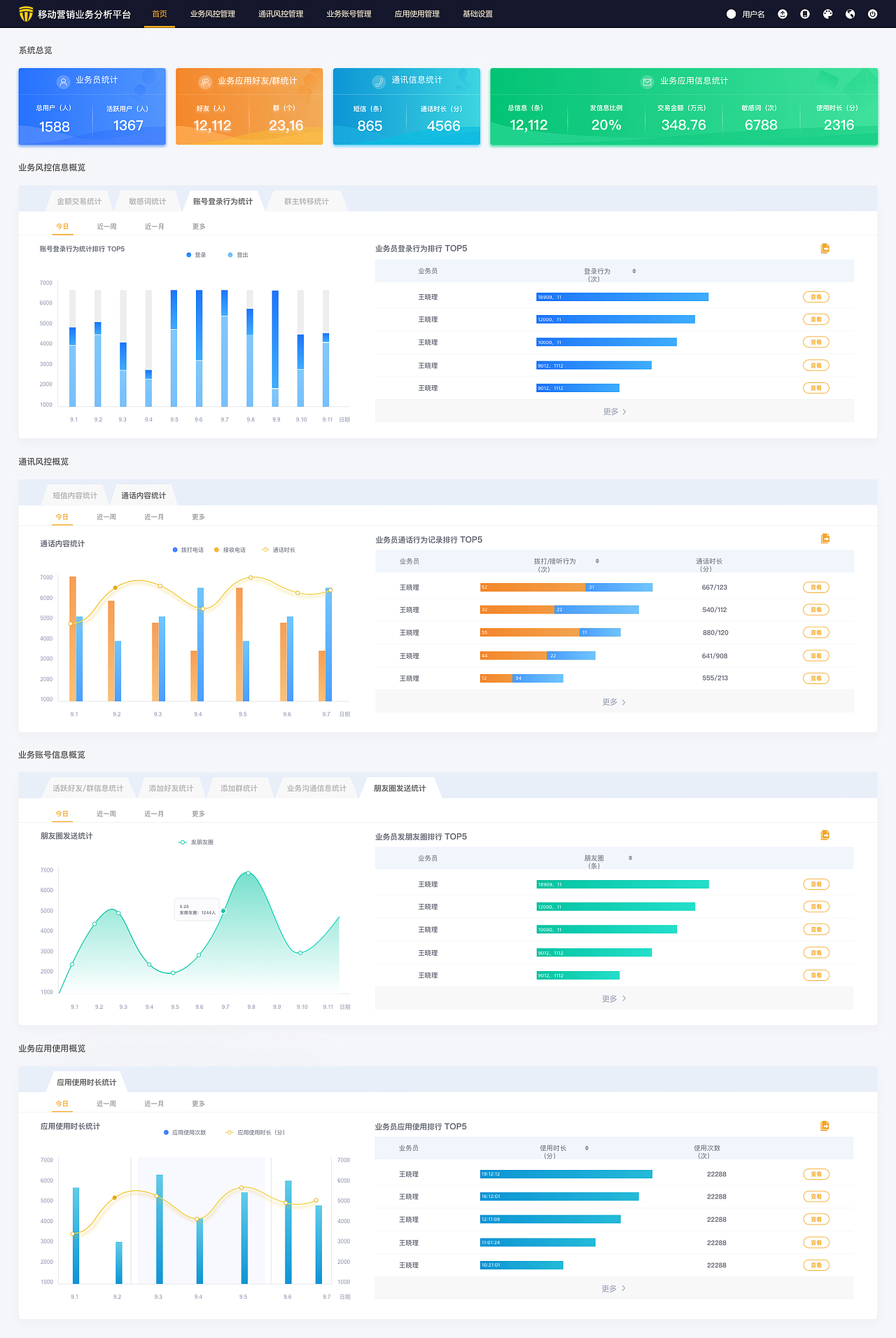Viewport: 896px width, 1338px height.
Task: Toggle the 登出 legend in login chart
Action: click(x=238, y=255)
